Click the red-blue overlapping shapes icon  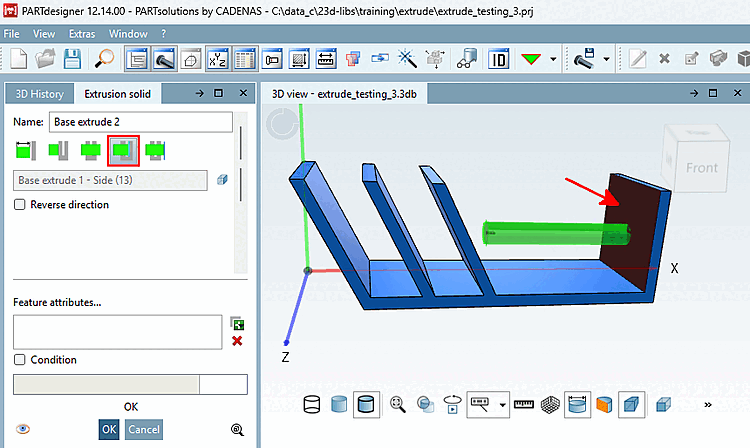pyautogui.click(x=353, y=59)
